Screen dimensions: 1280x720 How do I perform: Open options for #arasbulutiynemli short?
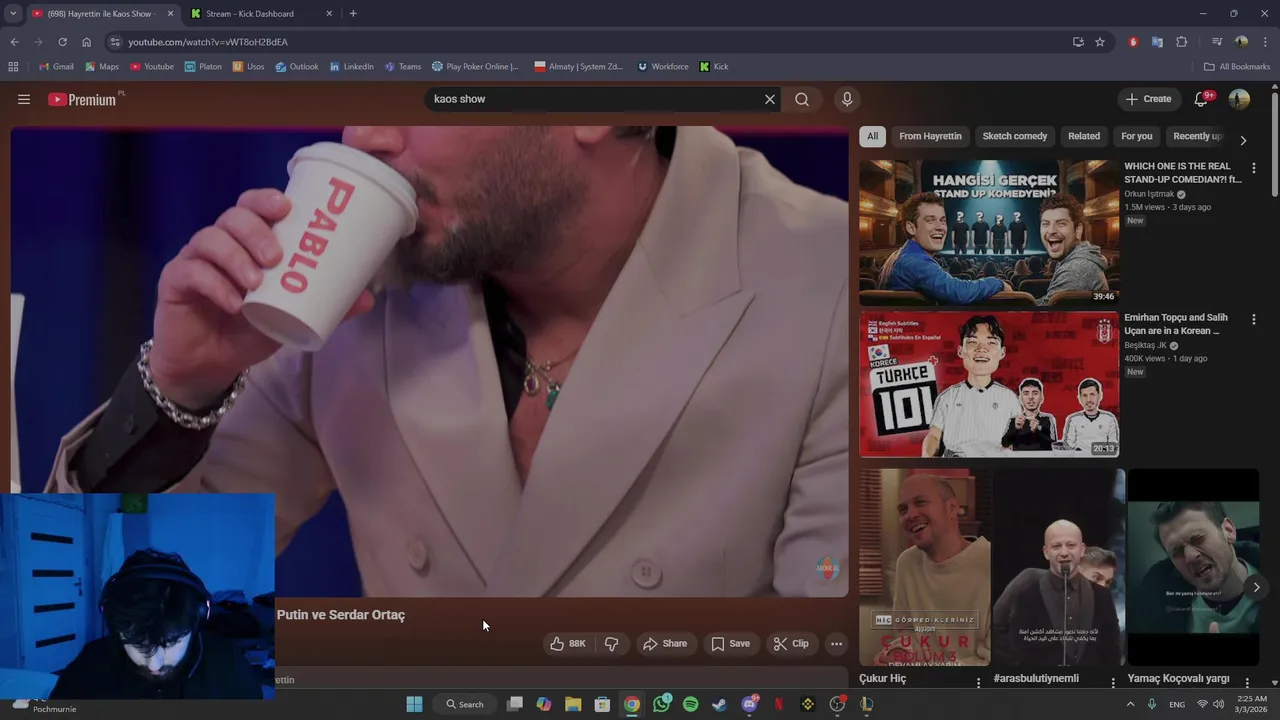[1113, 682]
